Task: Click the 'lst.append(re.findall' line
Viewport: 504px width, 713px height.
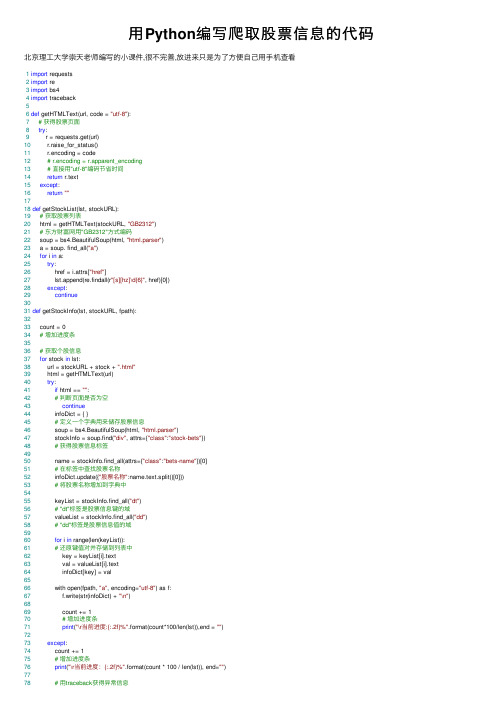Action: pos(112,280)
